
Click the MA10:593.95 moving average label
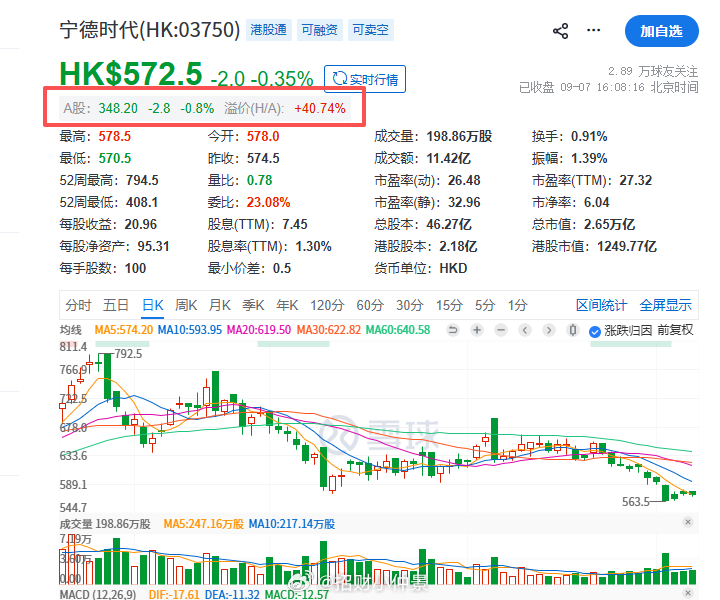point(190,330)
